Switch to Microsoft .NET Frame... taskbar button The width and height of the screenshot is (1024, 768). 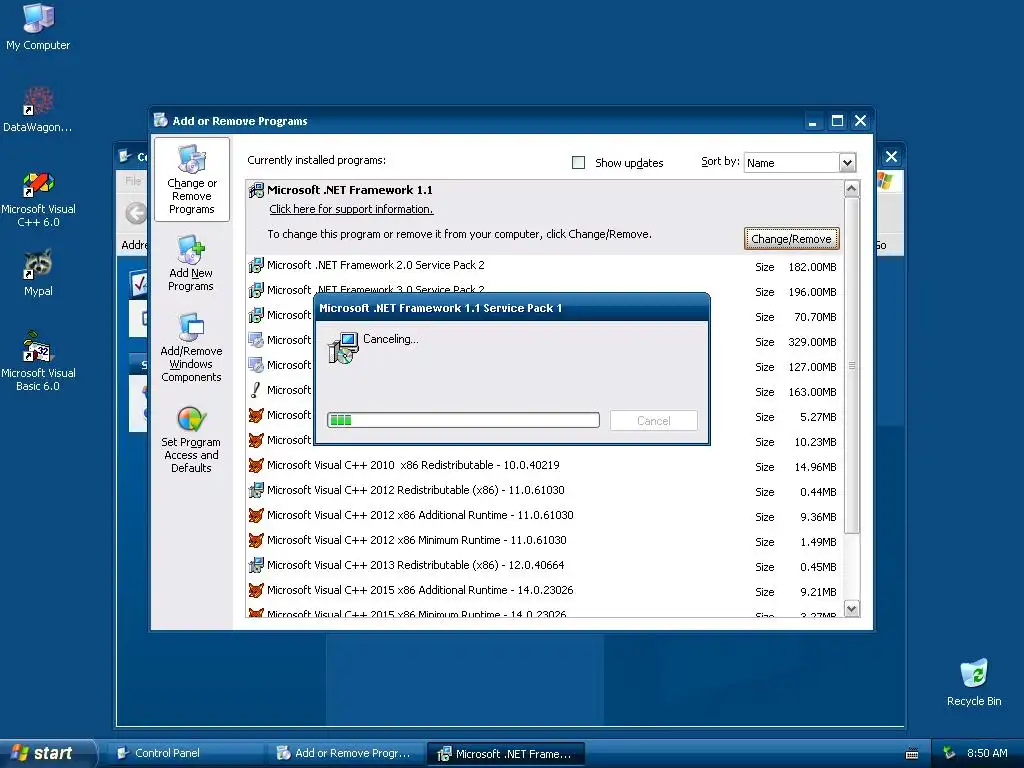[505, 754]
